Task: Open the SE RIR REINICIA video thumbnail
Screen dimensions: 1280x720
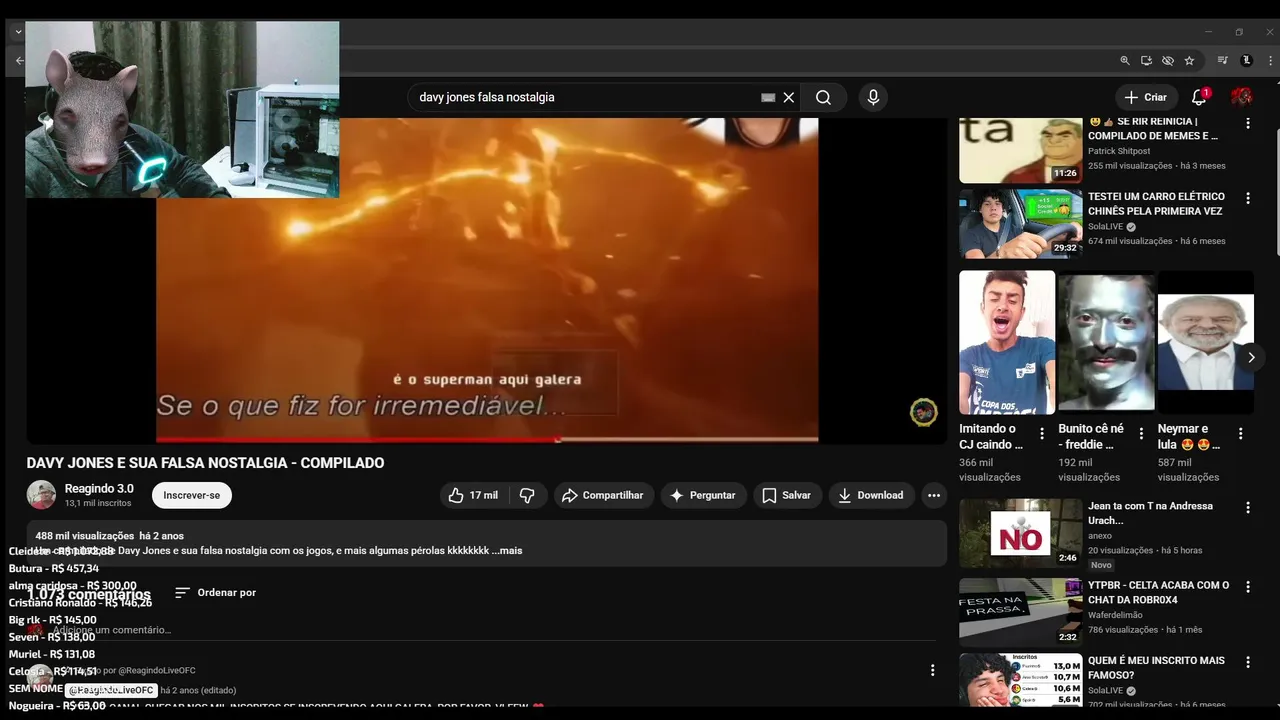Action: 1020,150
